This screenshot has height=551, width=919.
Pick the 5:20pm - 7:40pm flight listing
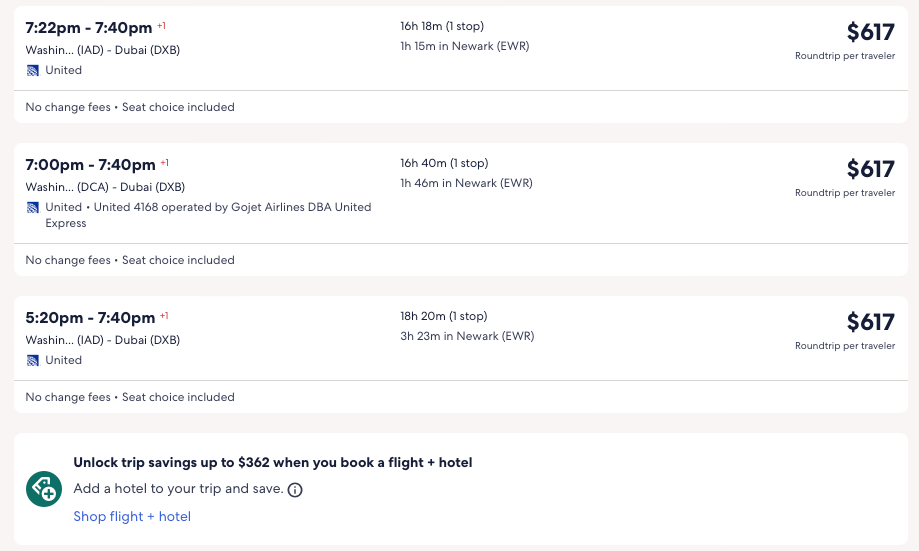pyautogui.click(x=90, y=318)
